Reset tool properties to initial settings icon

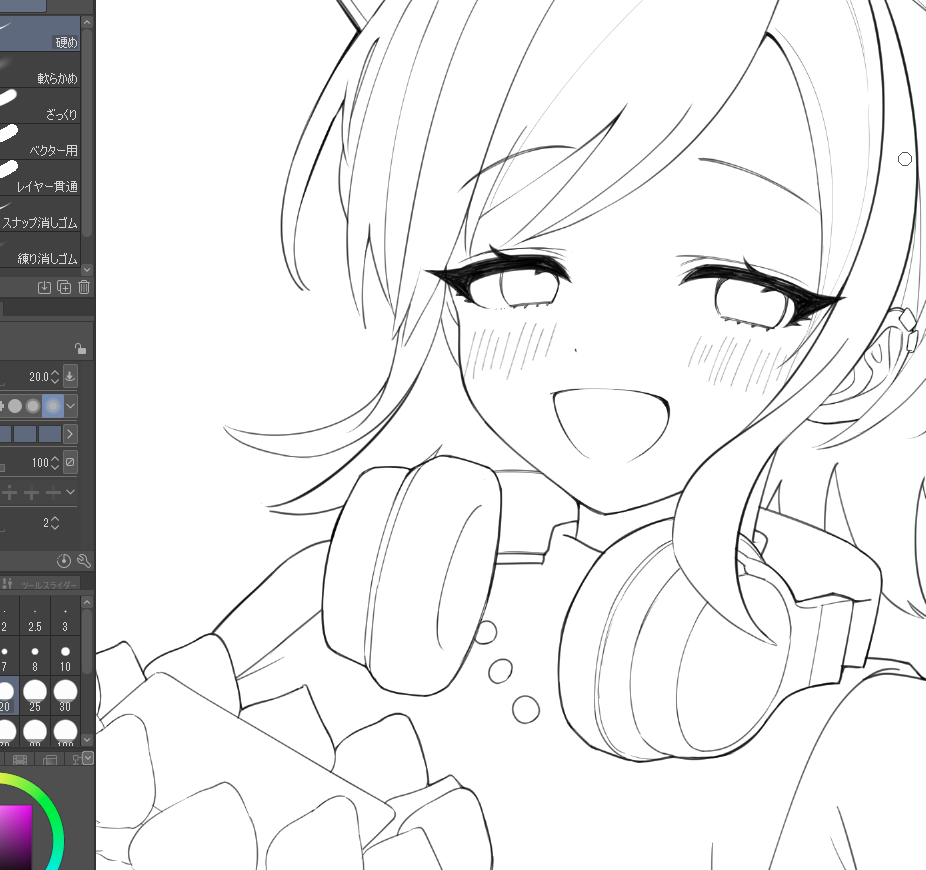(x=65, y=561)
